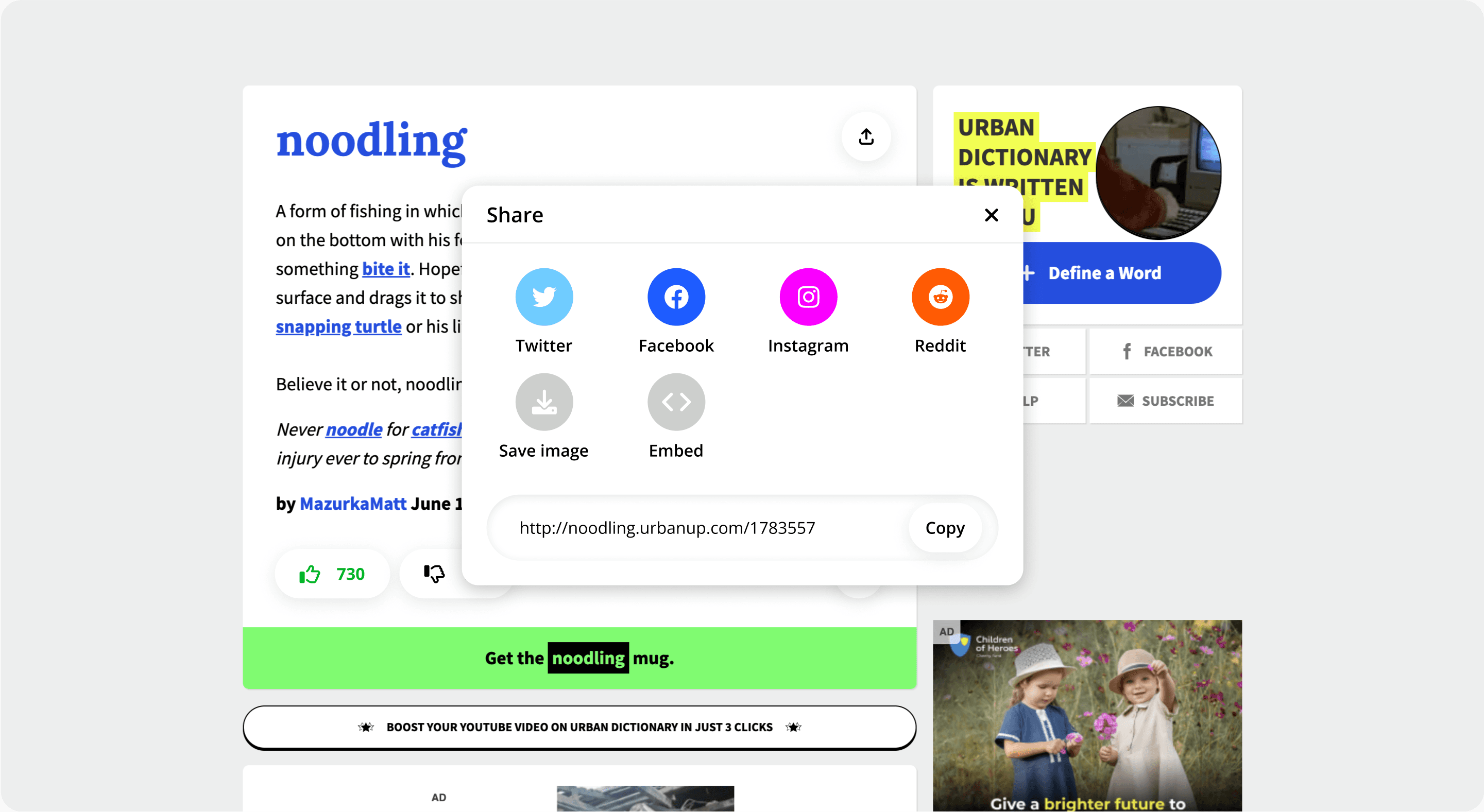Share via the Instagram icon

pos(808,297)
